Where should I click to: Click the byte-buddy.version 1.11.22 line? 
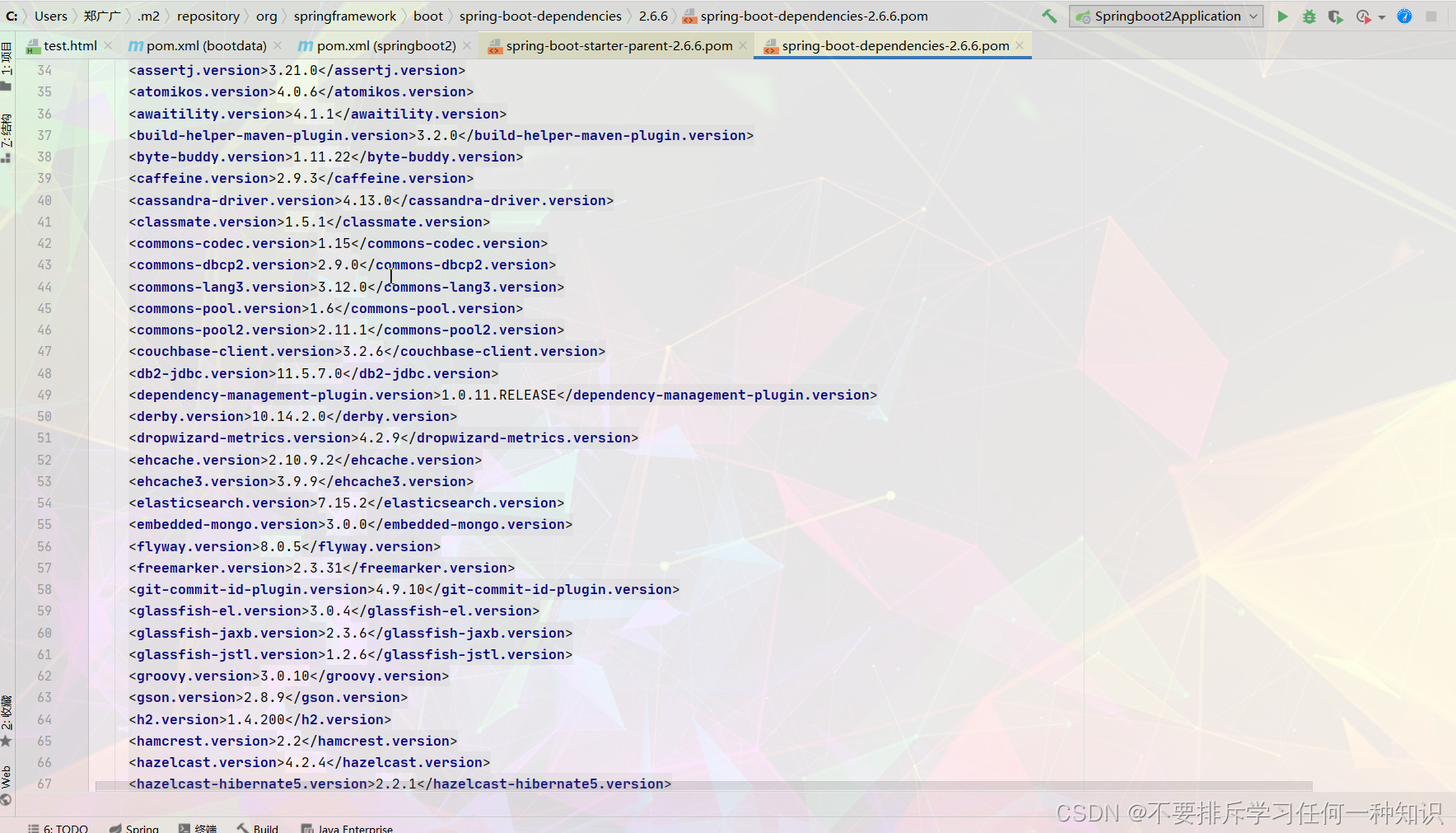click(325, 157)
